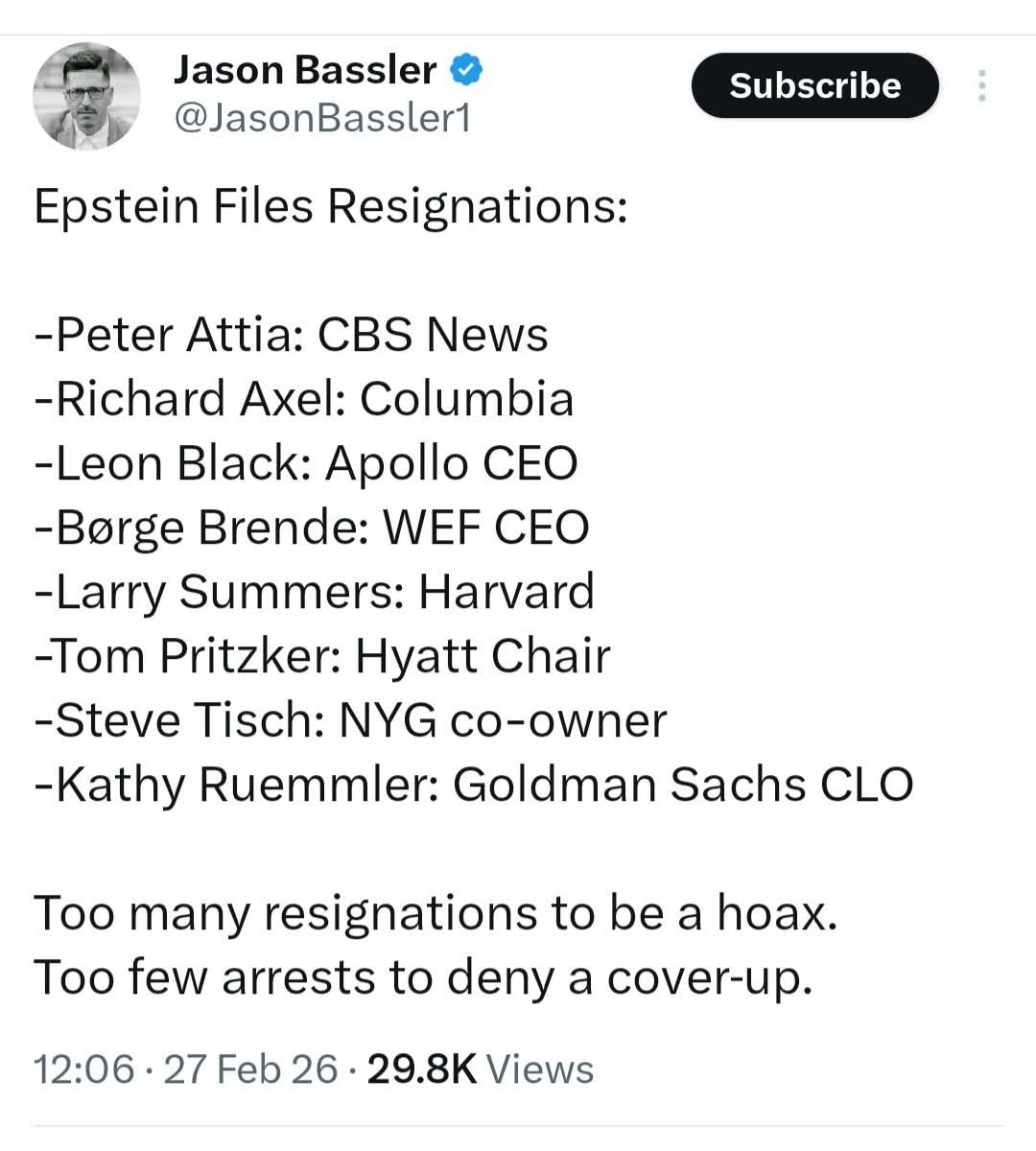Open the @JasonBassler1 handle link

[321, 118]
